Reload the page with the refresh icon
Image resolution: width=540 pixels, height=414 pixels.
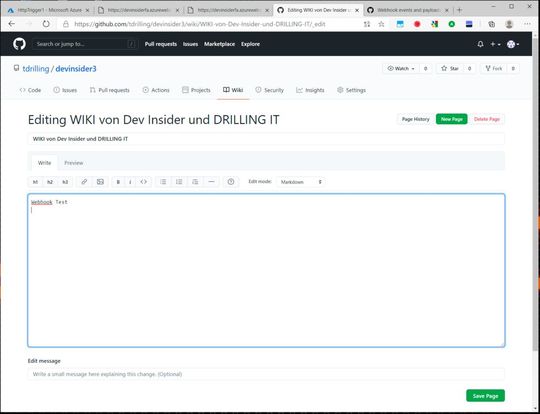[x=46, y=24]
